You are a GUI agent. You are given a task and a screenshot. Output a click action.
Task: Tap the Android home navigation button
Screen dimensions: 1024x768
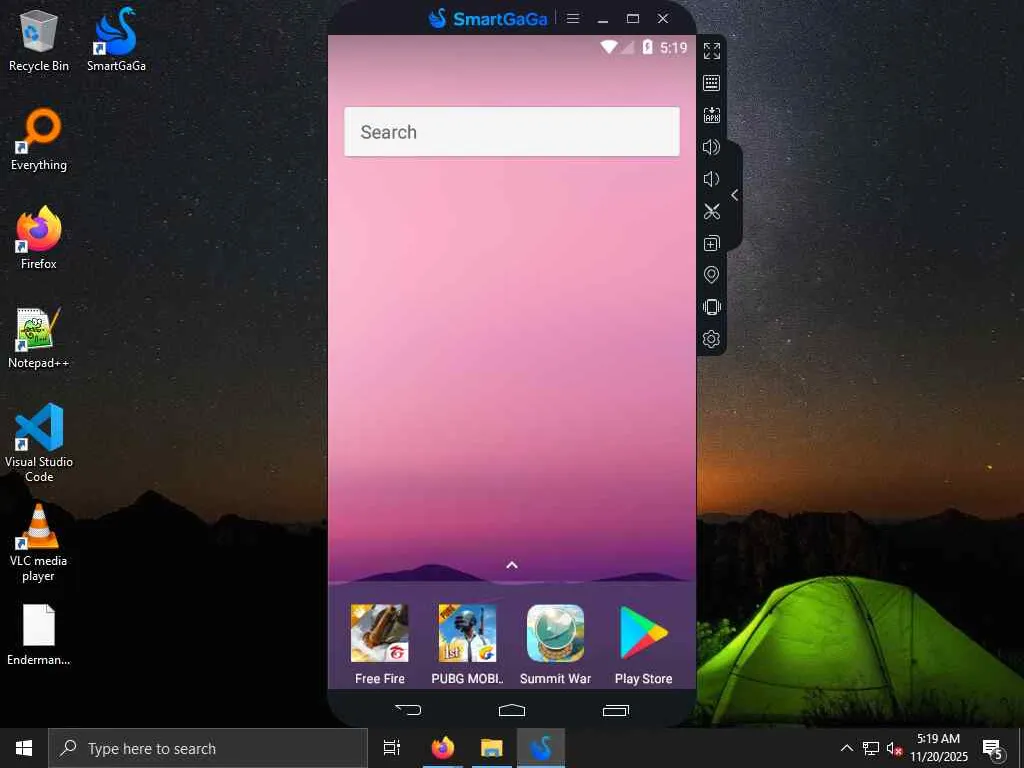coord(512,710)
